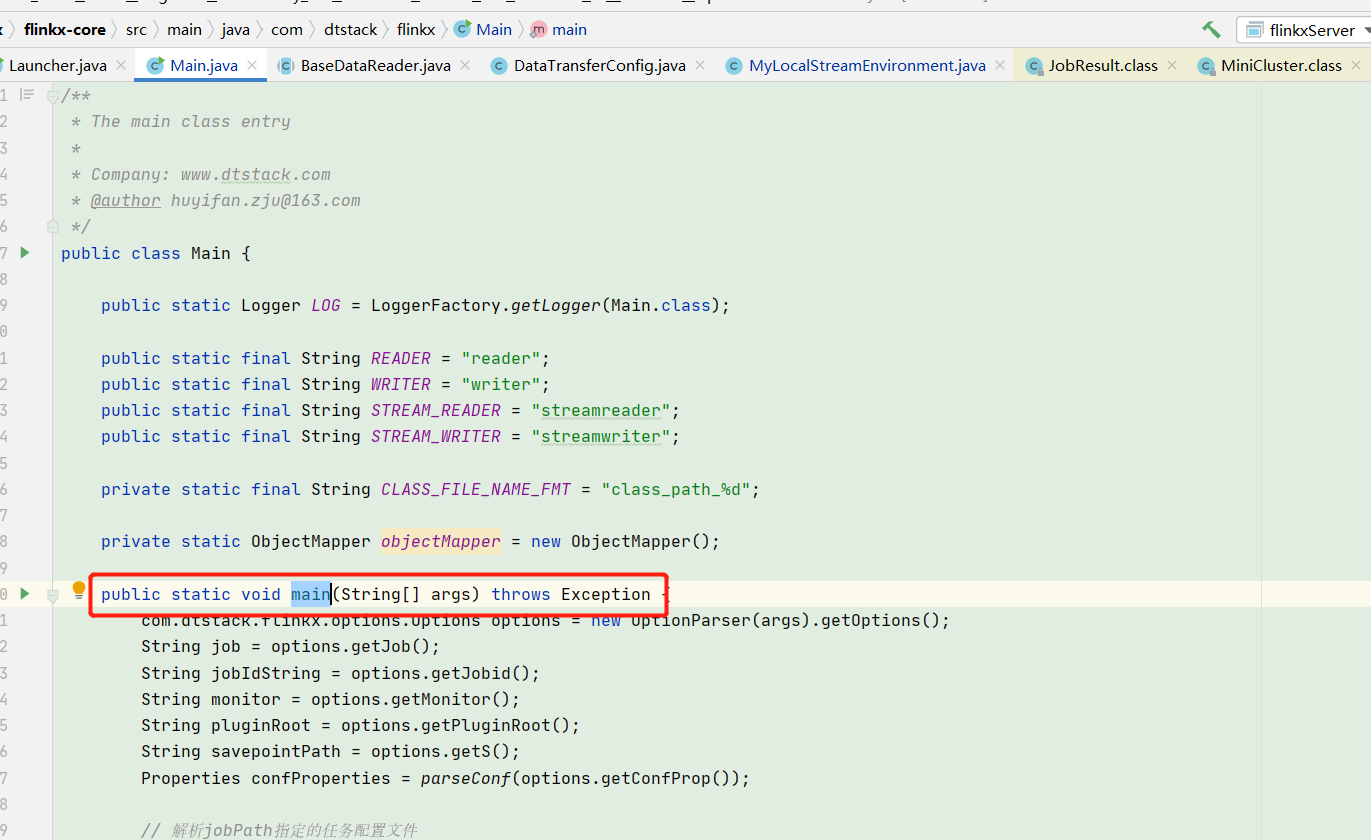The height and width of the screenshot is (840, 1371).
Task: Click the class icon on the Main.java tab
Action: click(155, 65)
